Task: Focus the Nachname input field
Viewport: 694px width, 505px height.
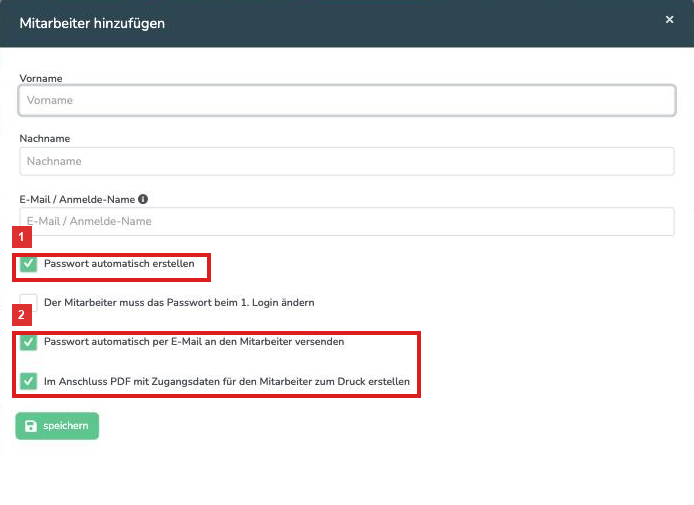Action: (347, 161)
